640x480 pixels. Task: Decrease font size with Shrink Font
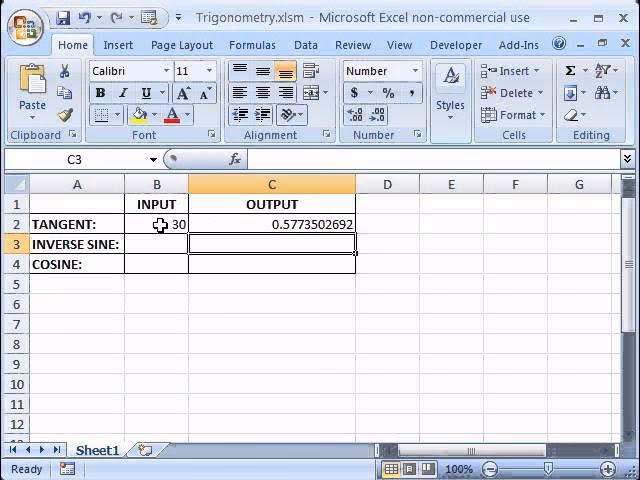[206, 93]
